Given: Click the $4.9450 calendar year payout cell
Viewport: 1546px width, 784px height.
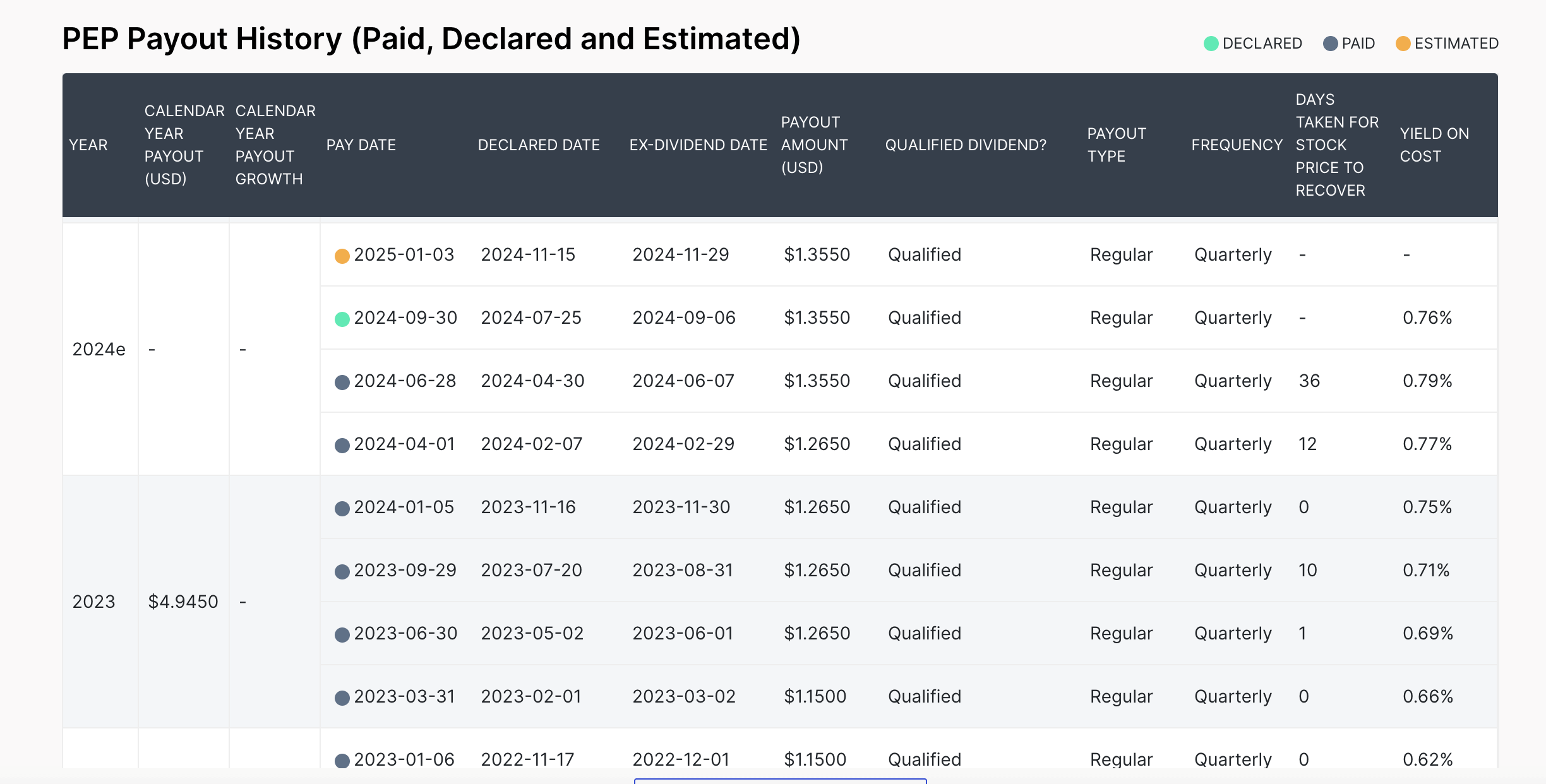Looking at the screenshot, I should tap(183, 602).
